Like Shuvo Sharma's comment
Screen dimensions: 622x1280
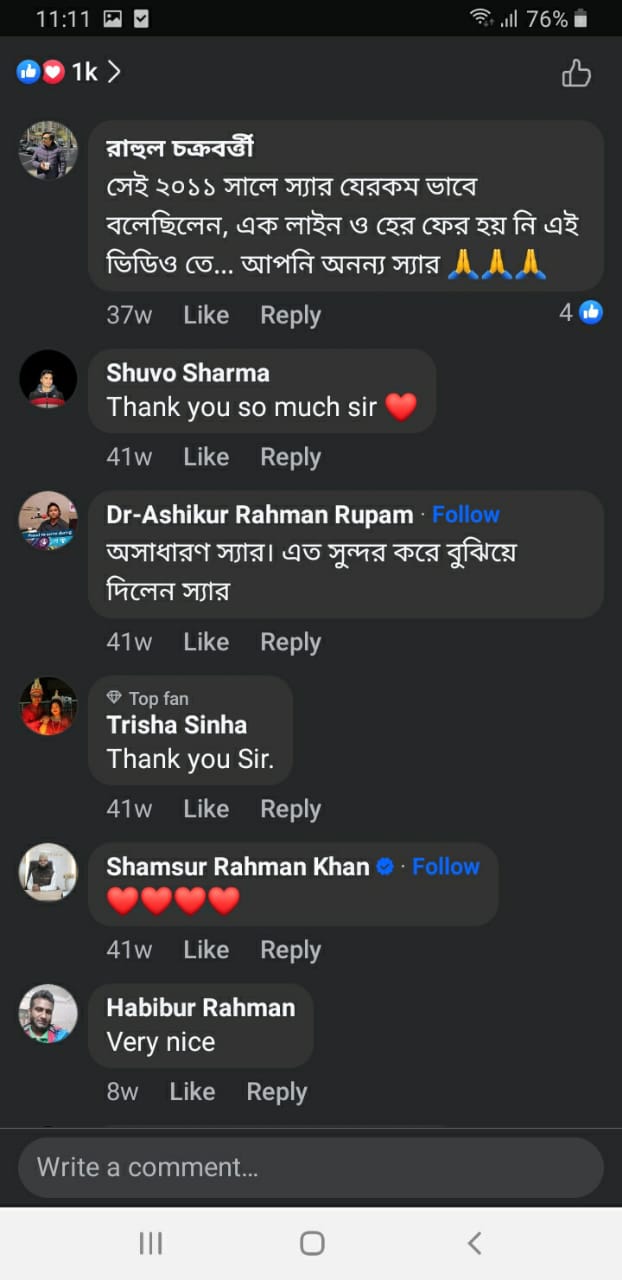pyautogui.click(x=206, y=457)
